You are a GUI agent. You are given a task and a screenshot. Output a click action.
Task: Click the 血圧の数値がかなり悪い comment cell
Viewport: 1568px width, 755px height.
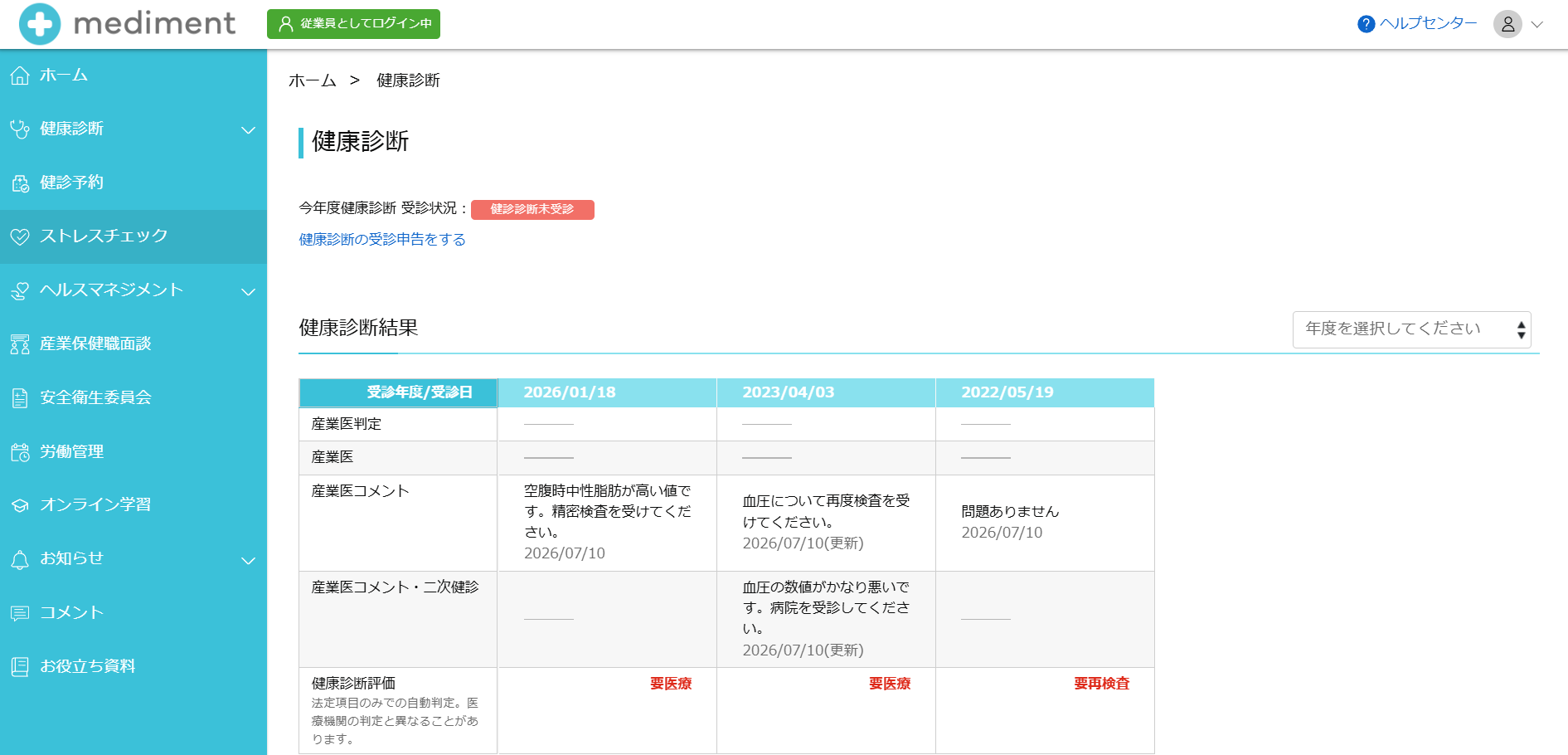[x=826, y=619]
